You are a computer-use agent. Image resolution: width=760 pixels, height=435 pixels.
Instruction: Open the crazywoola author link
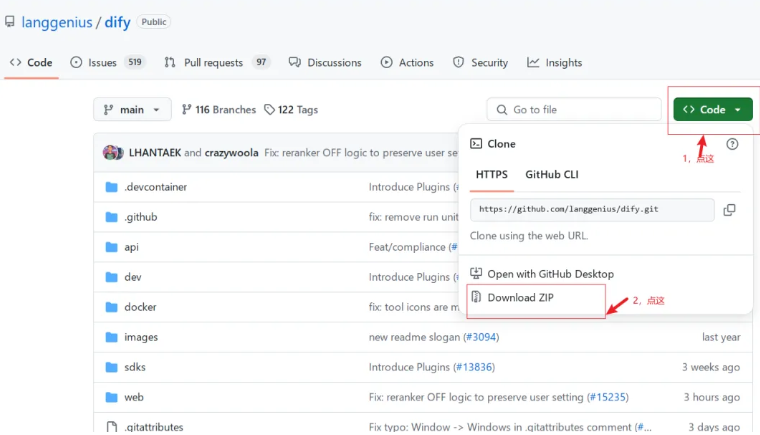click(231, 153)
